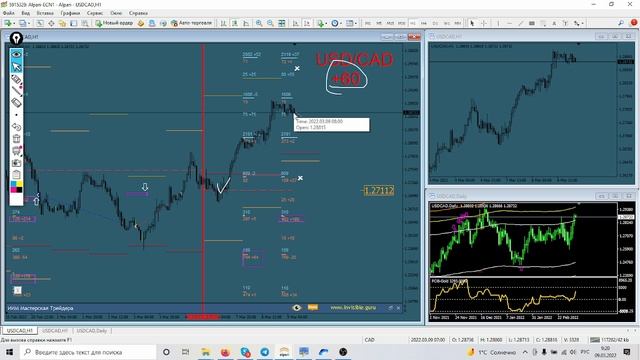Select the MN timeframe
Screen dimensions: 640x360
[x=458, y=23]
